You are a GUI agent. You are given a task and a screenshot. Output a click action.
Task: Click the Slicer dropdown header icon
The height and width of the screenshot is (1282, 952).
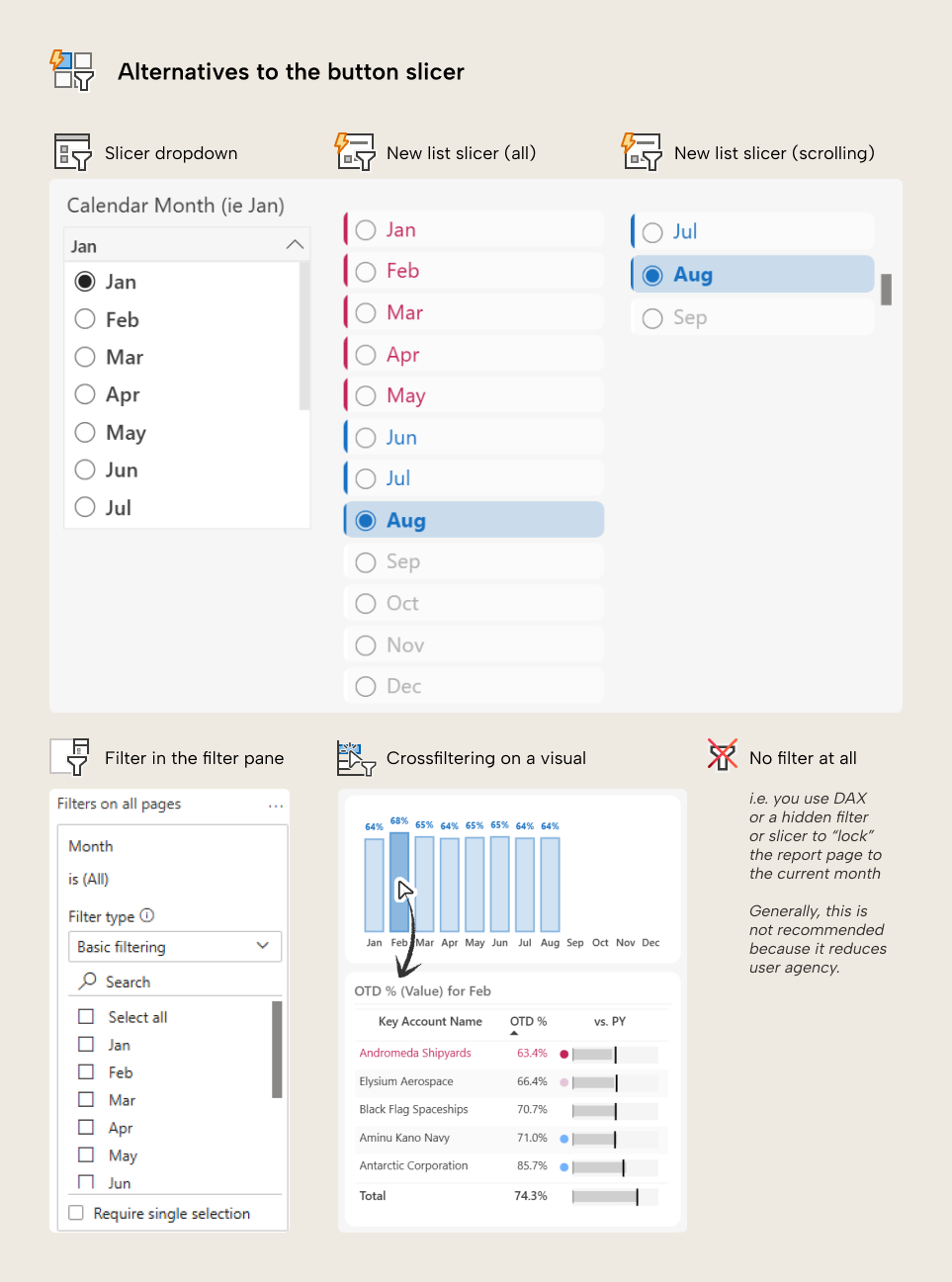pyautogui.click(x=70, y=151)
